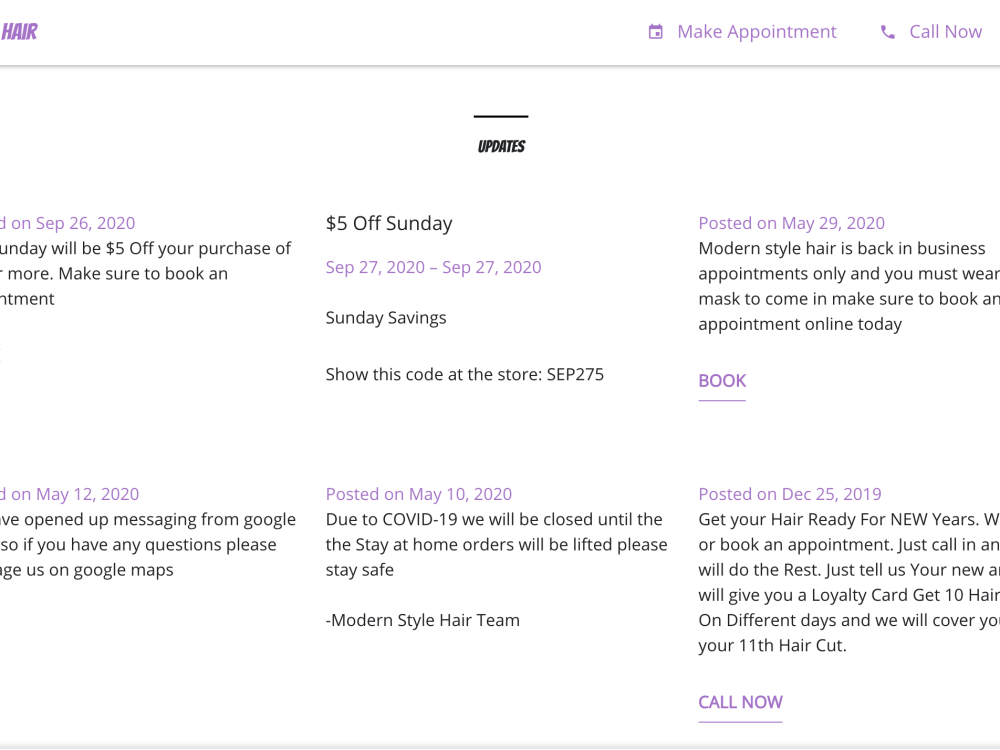Click the calendar icon beside Make Appointment
The image size is (1000, 750).
[x=656, y=31]
